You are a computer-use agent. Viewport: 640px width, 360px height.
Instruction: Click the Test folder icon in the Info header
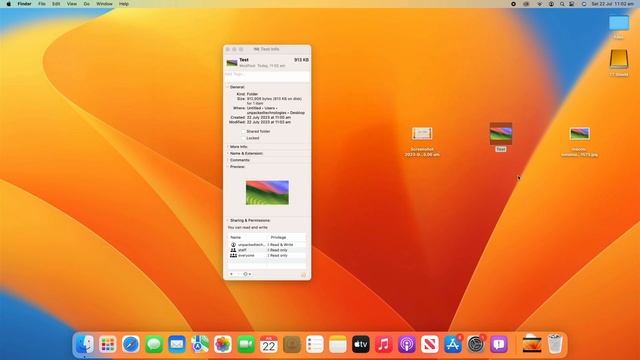point(232,62)
